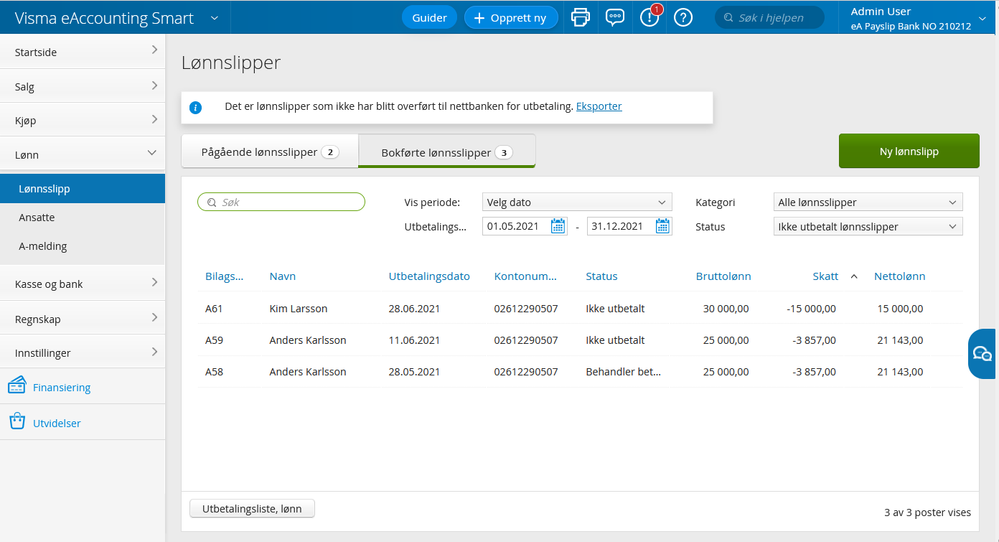Open the Admin User account menu

pyautogui.click(x=919, y=18)
